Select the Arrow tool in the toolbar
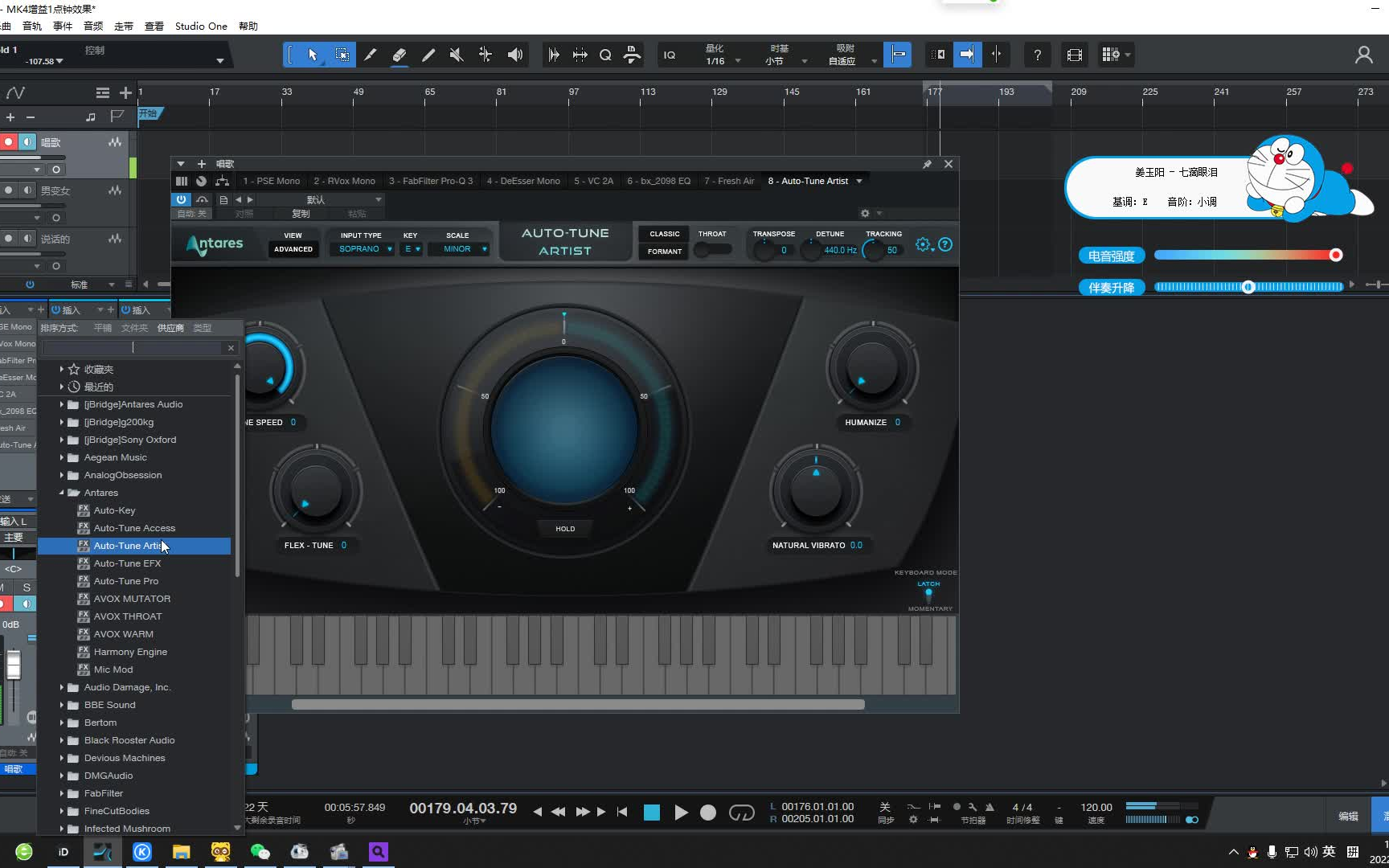 (x=313, y=55)
